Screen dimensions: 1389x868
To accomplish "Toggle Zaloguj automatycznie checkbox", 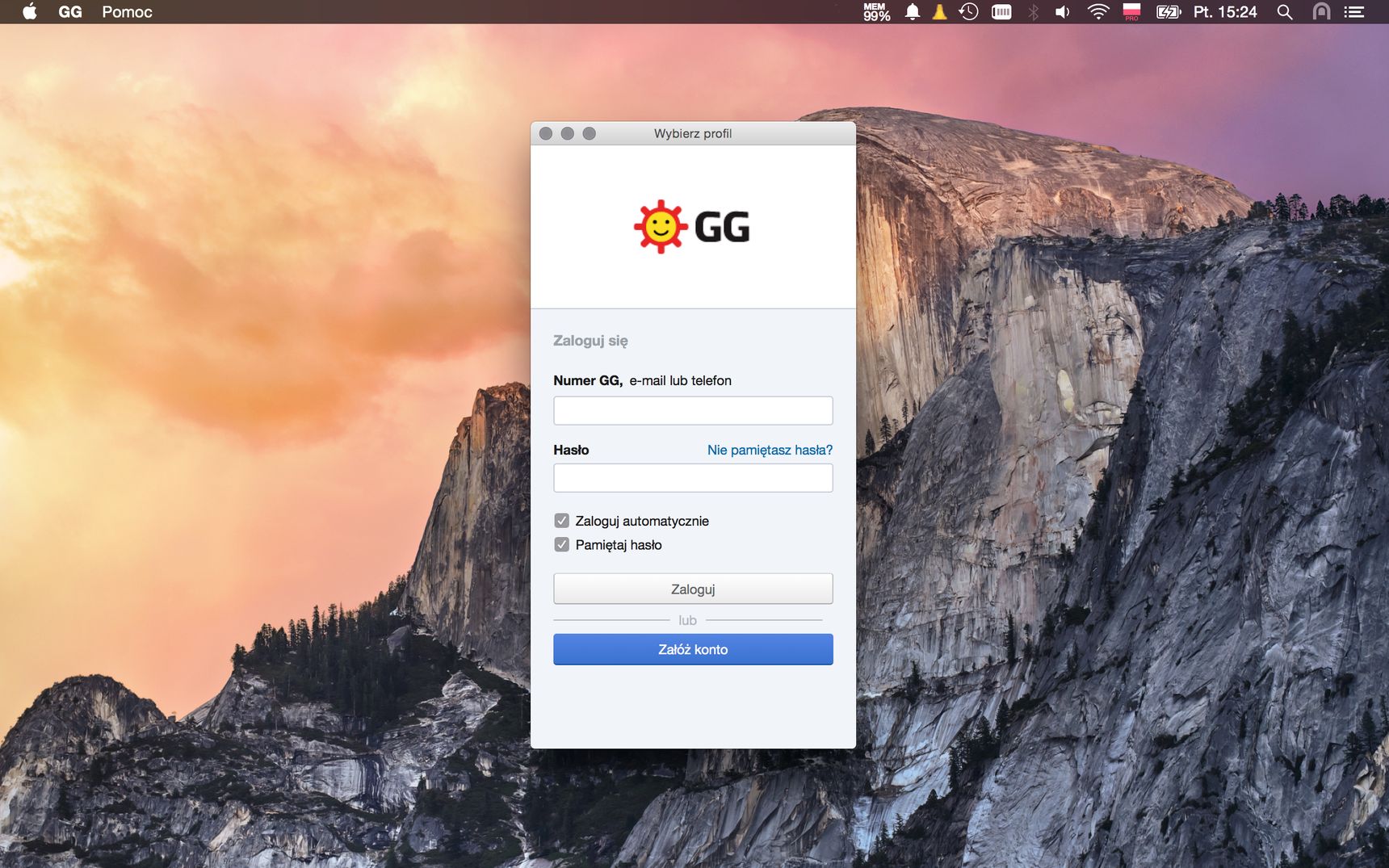I will point(562,521).
